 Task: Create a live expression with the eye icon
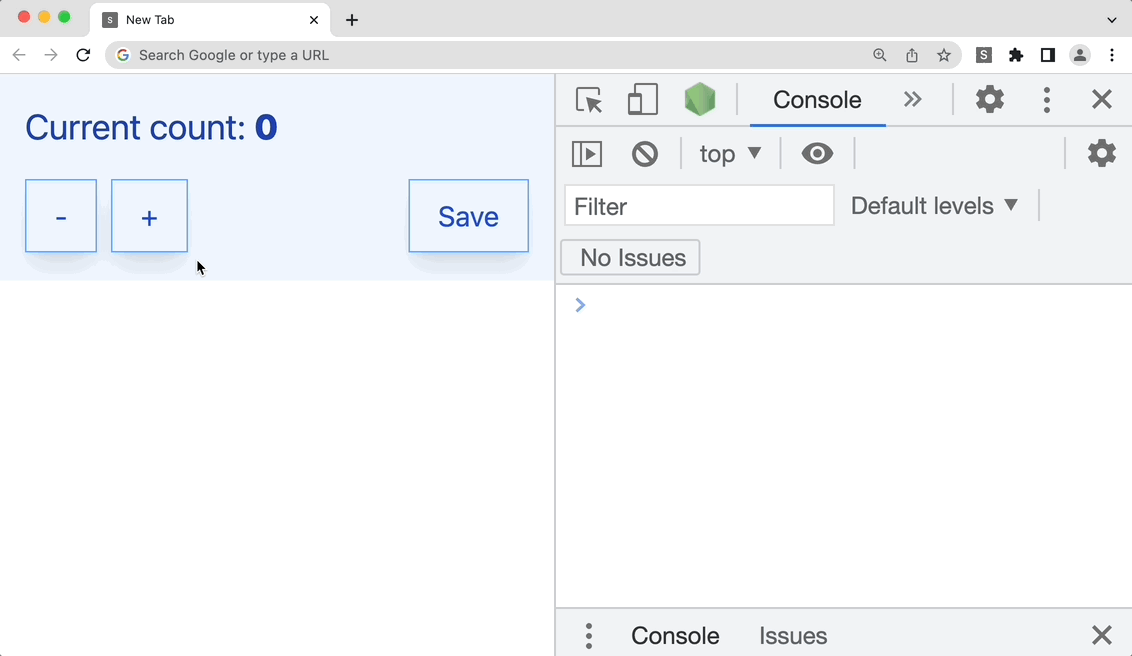817,153
